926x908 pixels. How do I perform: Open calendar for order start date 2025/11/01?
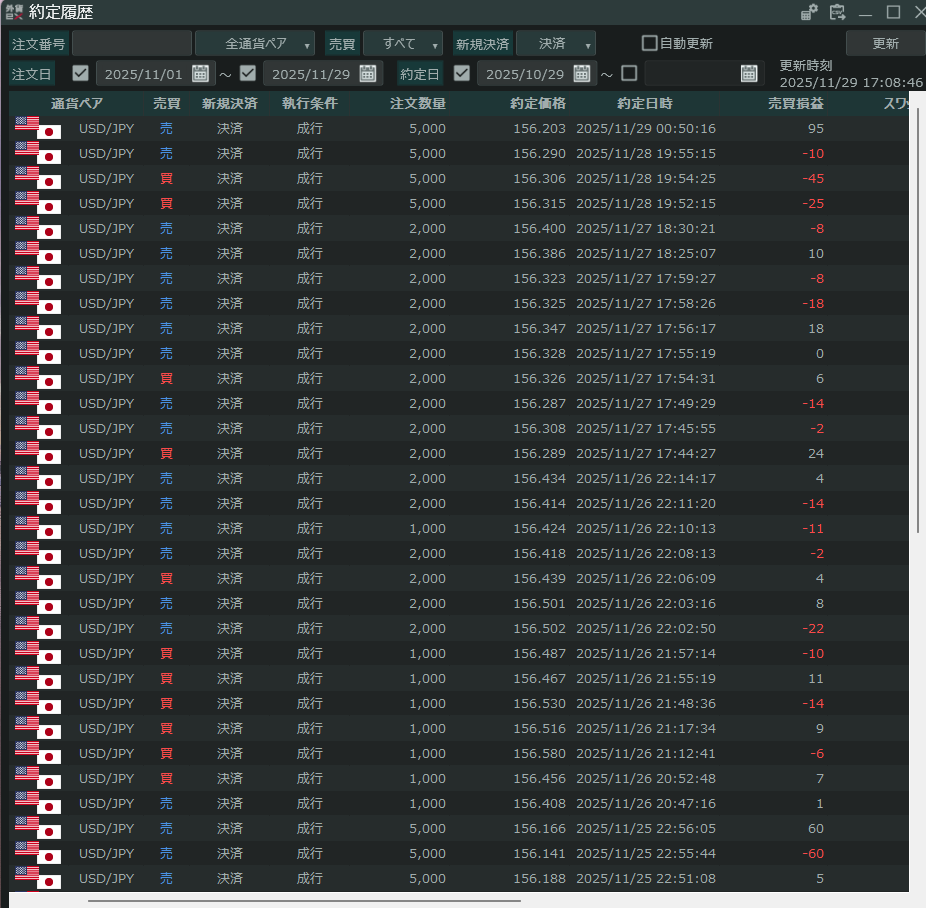click(x=201, y=73)
